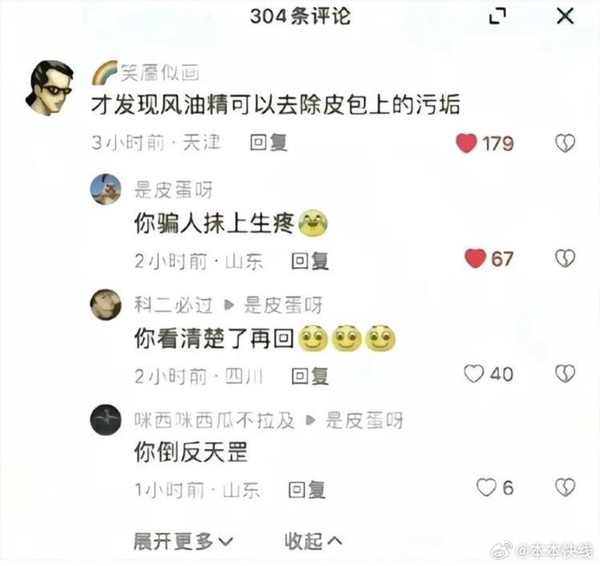This screenshot has width=600, height=566.
Task: Unlike 是皮蛋呀's comment with 67 likes
Action: (475, 258)
